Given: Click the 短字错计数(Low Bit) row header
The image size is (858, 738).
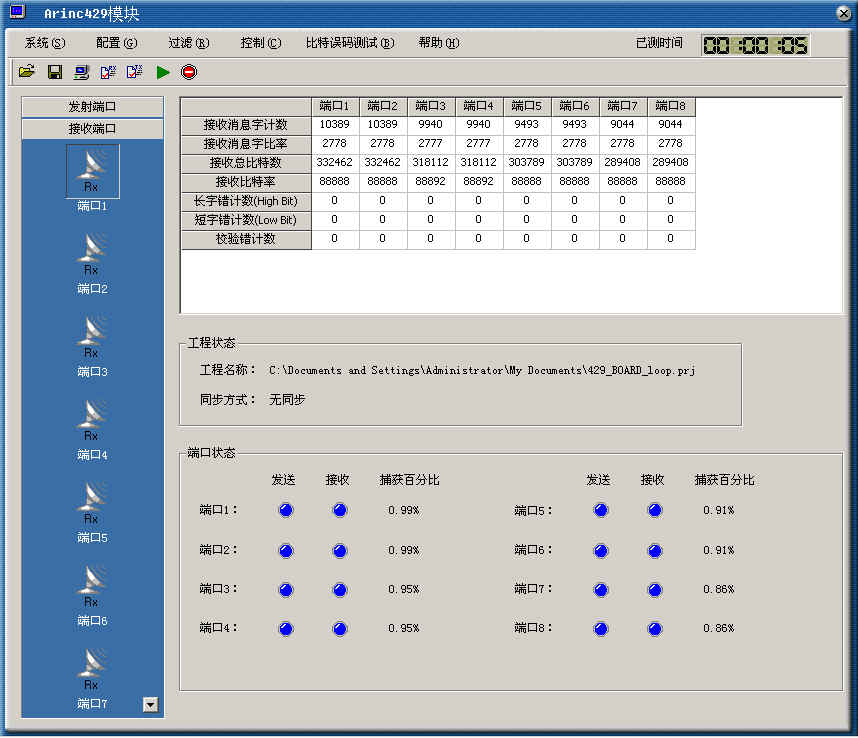Looking at the screenshot, I should pyautogui.click(x=246, y=220).
